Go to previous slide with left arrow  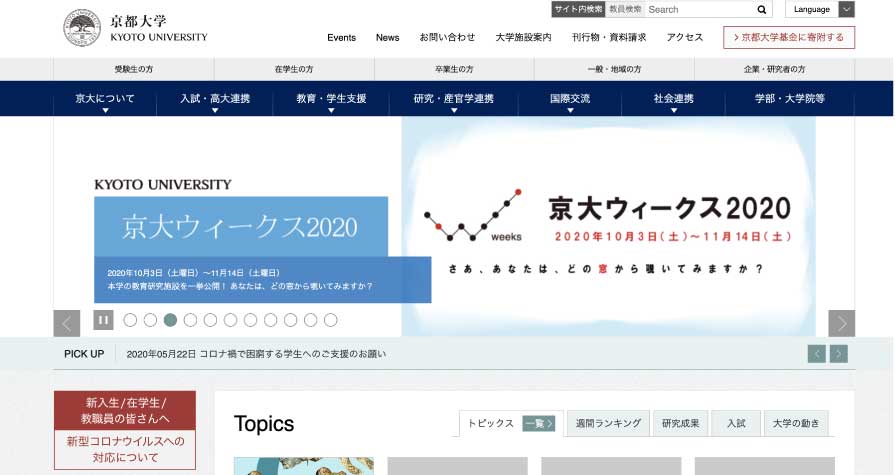(x=67, y=324)
